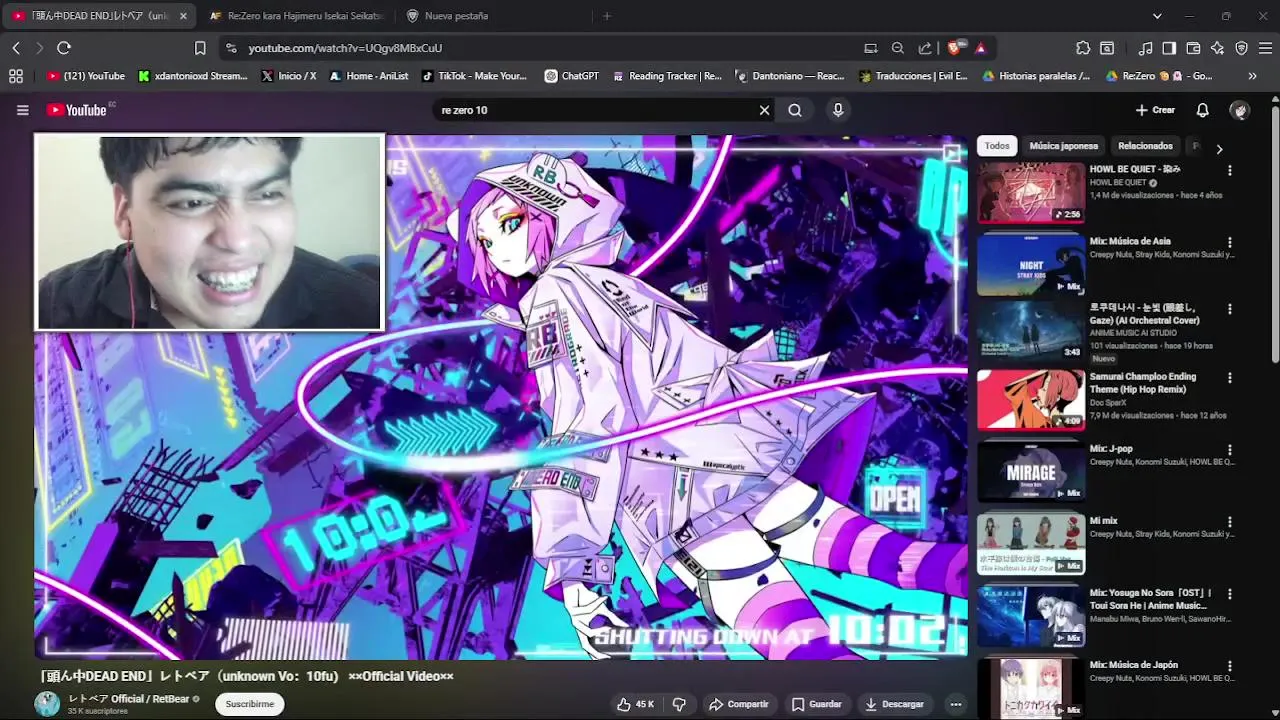This screenshot has height=720, width=1280.
Task: Click the search magnifier button
Action: coord(795,110)
